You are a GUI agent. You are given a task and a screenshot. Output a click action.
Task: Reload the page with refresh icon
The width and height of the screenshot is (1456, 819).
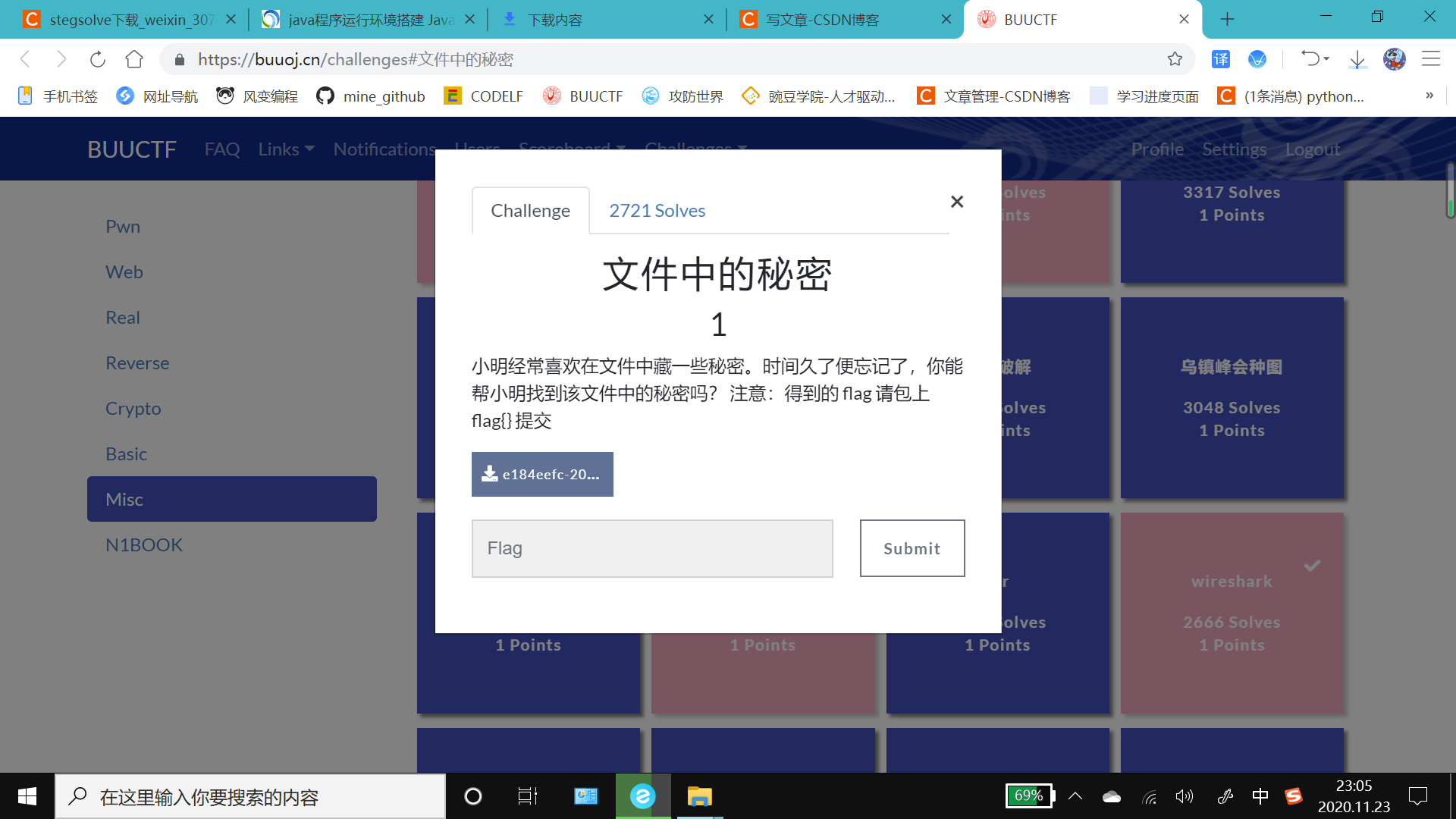tap(98, 59)
